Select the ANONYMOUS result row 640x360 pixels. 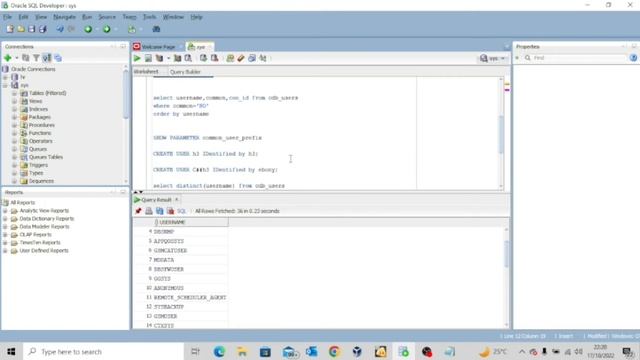click(x=169, y=288)
